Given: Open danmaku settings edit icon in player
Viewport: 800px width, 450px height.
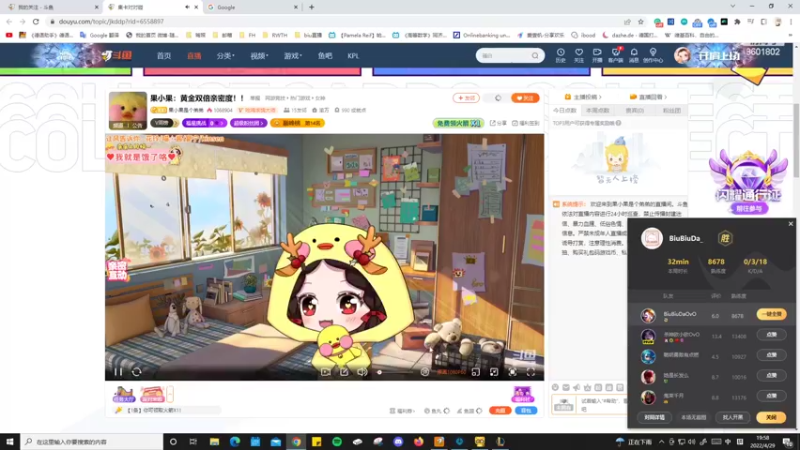Looking at the screenshot, I should [x=344, y=372].
